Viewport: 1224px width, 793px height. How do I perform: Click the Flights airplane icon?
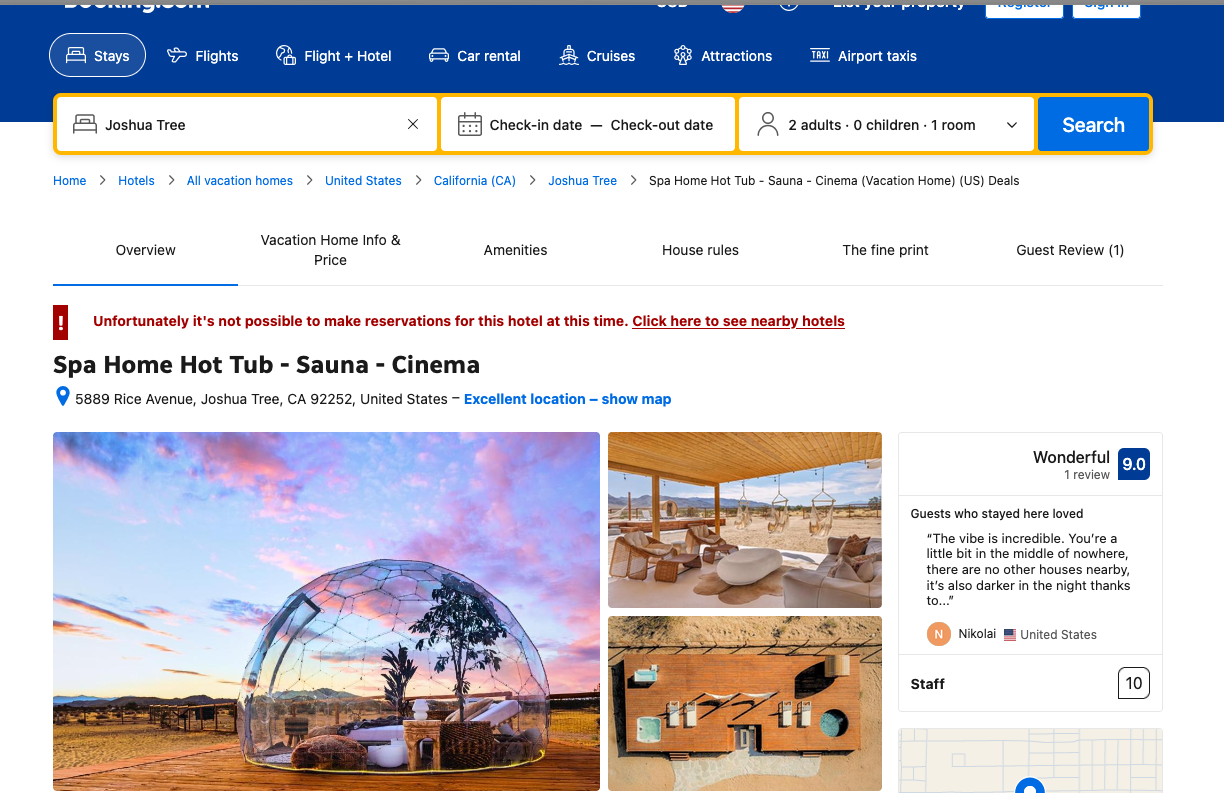click(x=177, y=55)
